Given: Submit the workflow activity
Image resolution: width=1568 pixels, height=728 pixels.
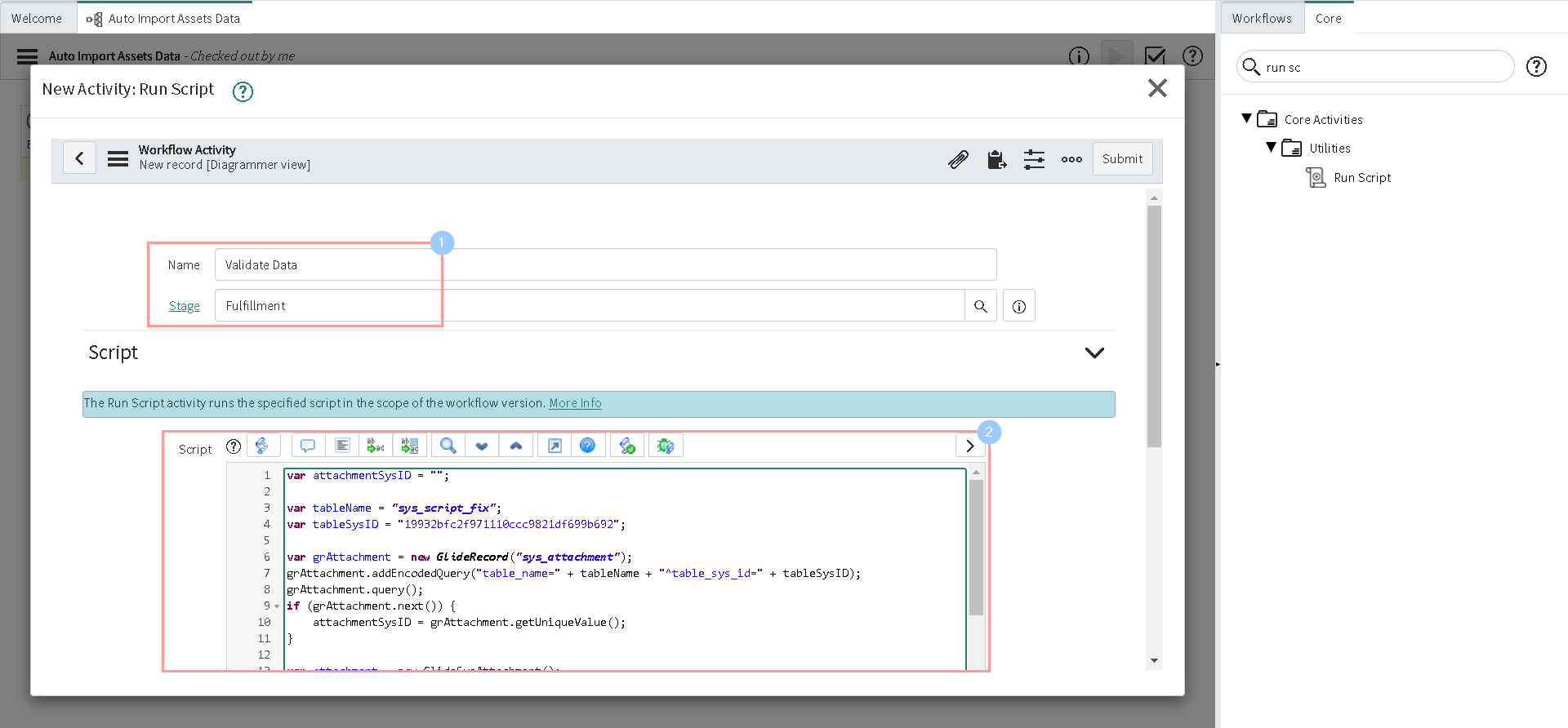Looking at the screenshot, I should (1122, 159).
